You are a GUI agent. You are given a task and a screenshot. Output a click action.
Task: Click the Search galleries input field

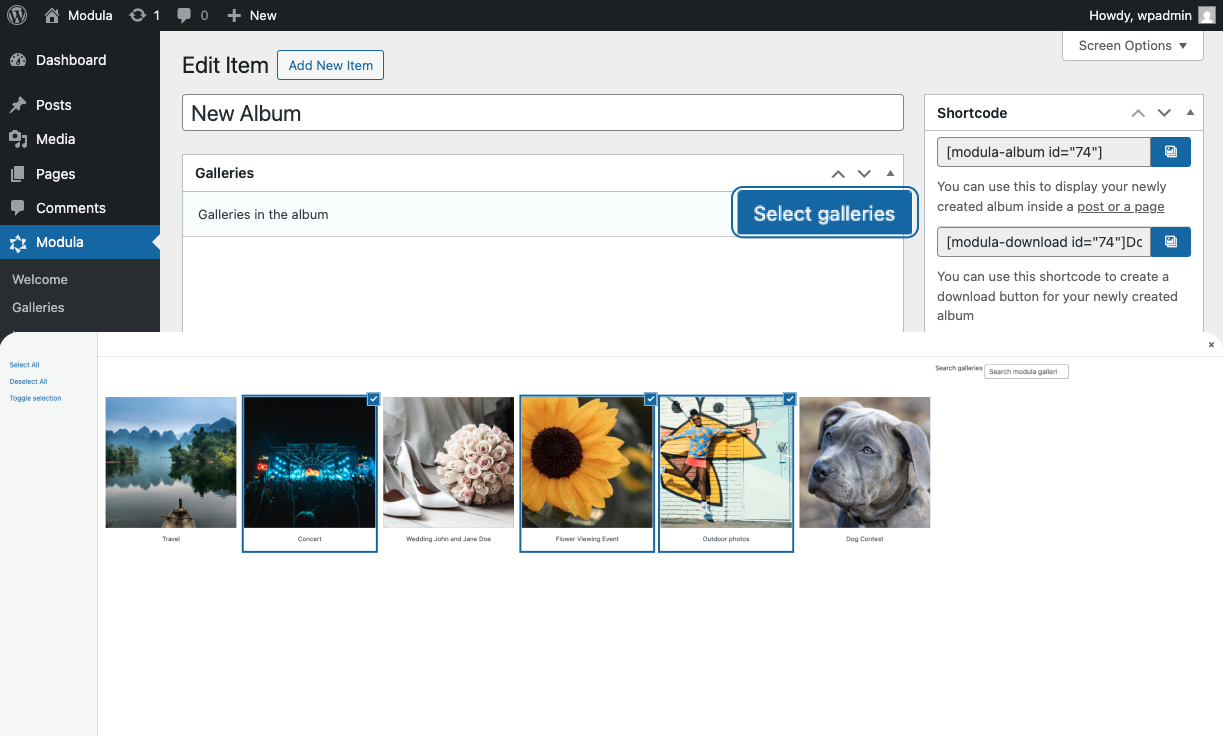[1026, 372]
